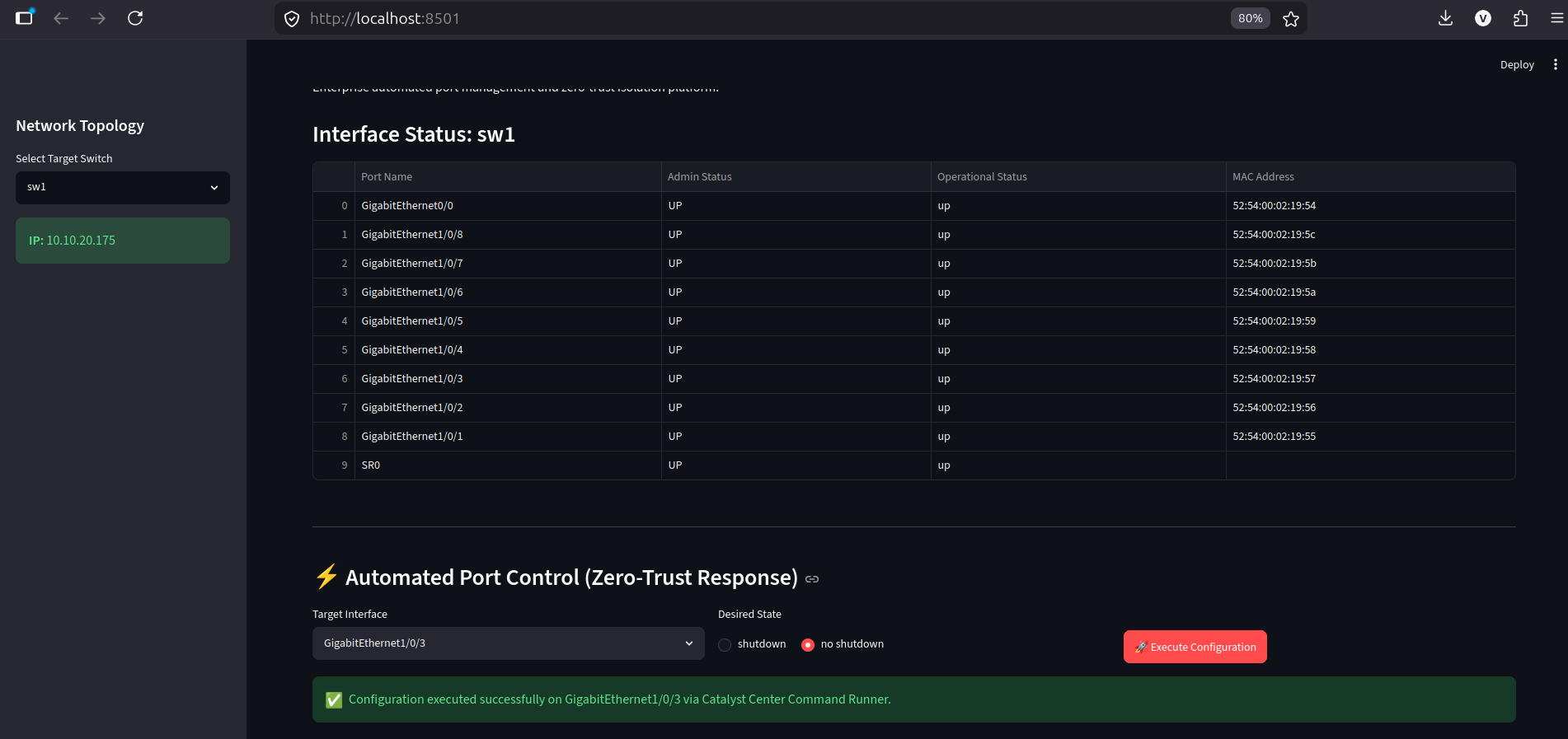Click cell GigabitEthernet1/0/8
Screen dimensions: 1568x739
pos(508,235)
